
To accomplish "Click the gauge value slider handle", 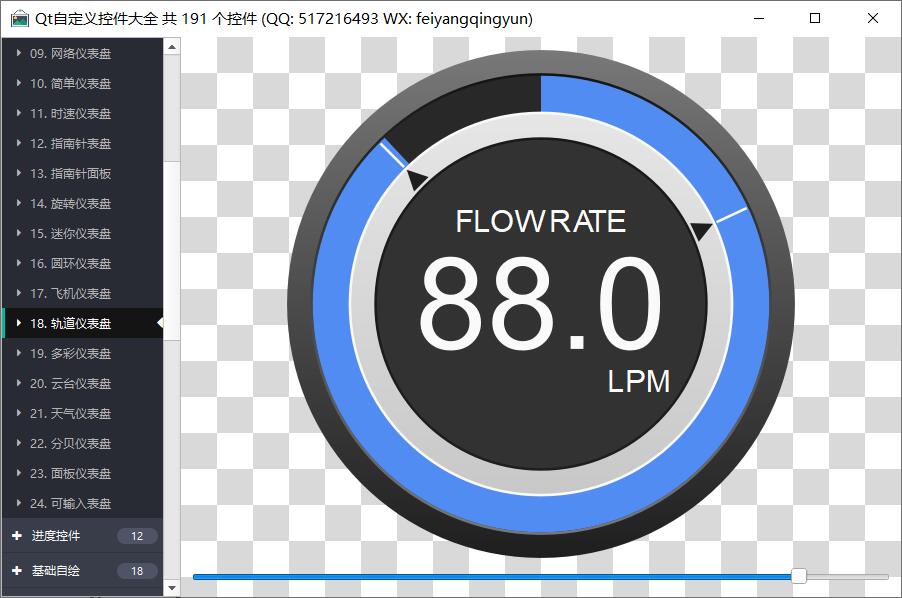I will pyautogui.click(x=798, y=576).
